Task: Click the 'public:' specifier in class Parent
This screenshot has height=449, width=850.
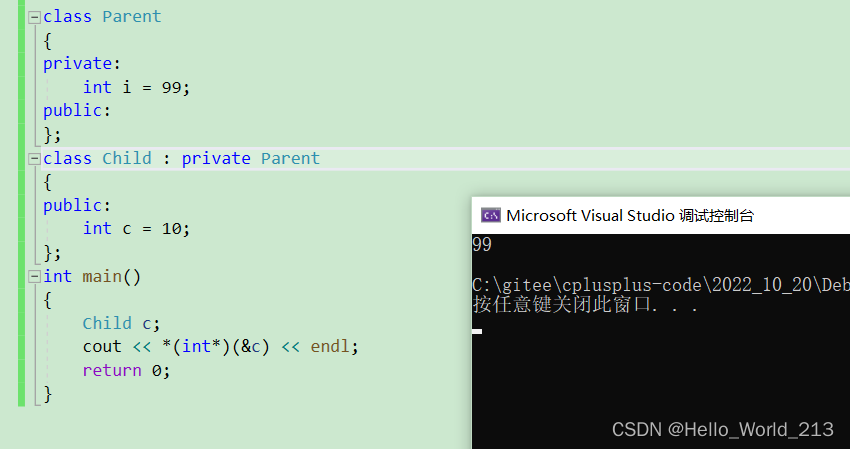Action: [77, 111]
